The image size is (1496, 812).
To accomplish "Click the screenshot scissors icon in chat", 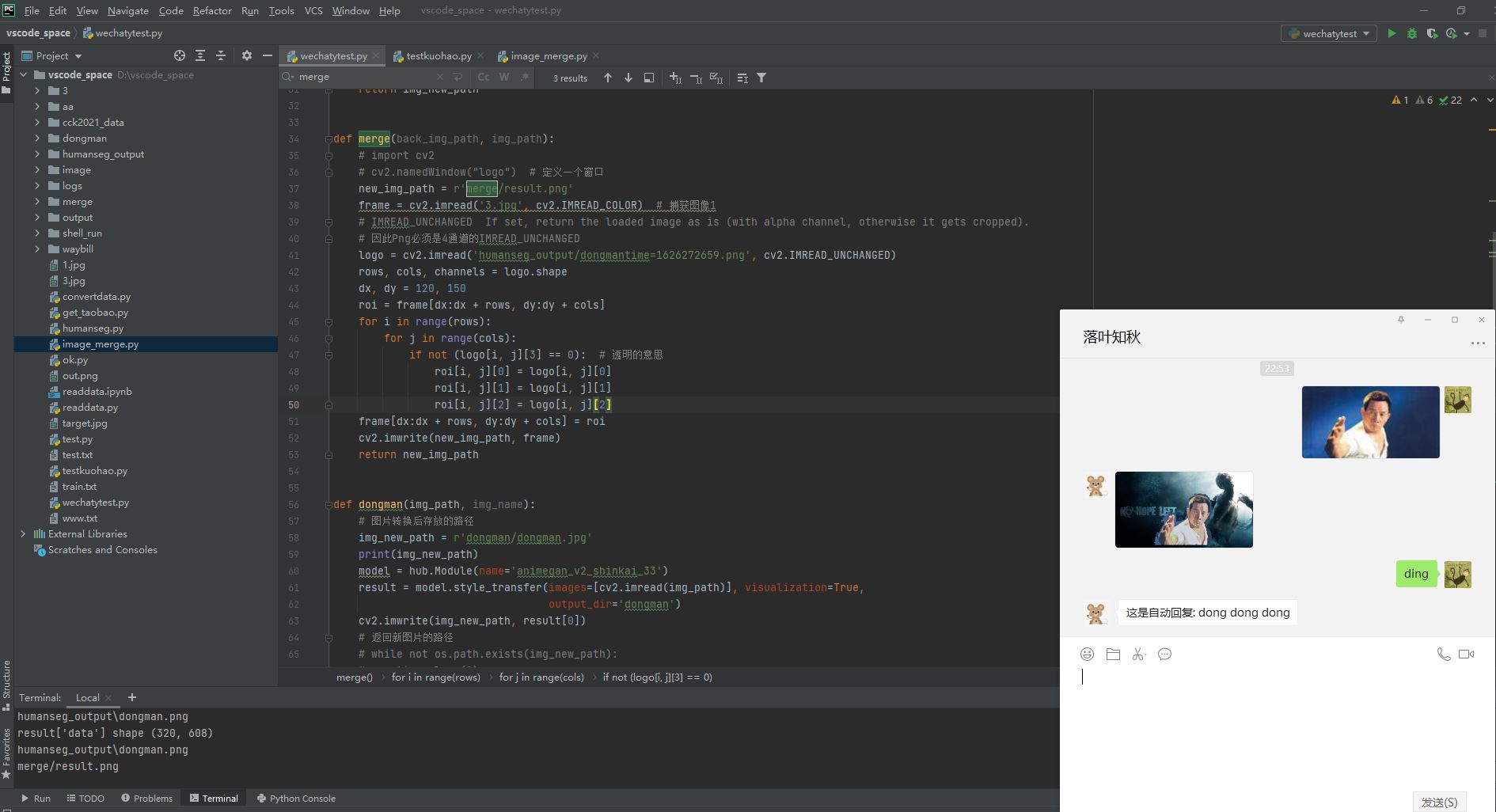I will (x=1139, y=654).
